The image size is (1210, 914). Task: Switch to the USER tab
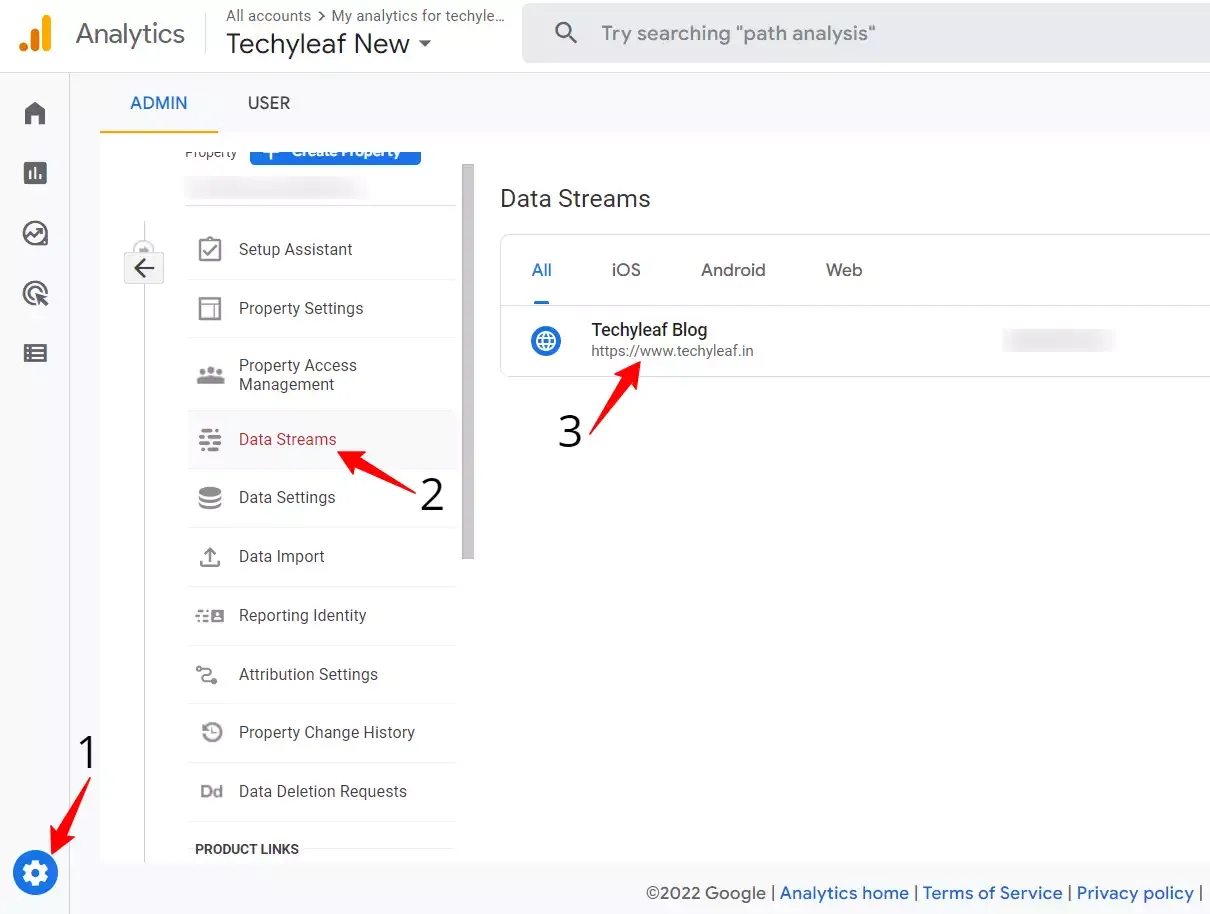click(x=269, y=103)
